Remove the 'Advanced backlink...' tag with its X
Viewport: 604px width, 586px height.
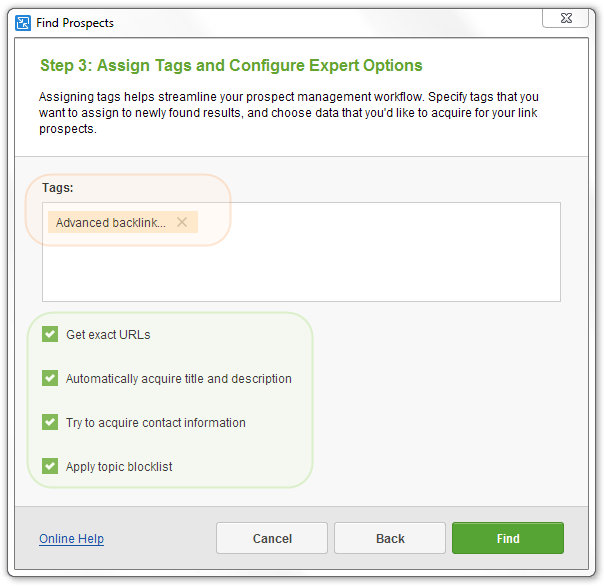coord(182,222)
